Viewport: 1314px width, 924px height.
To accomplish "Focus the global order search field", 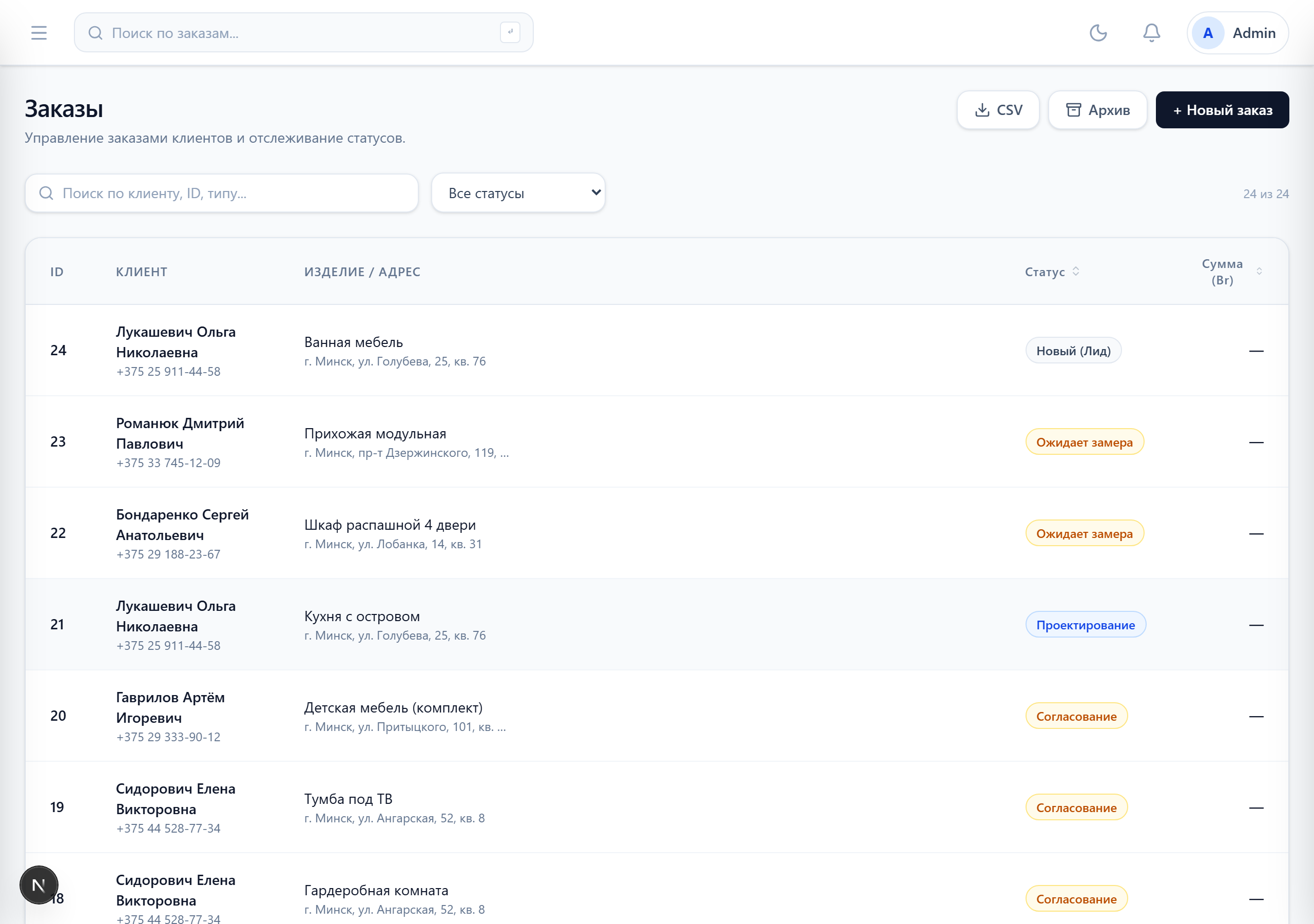I will [x=304, y=33].
